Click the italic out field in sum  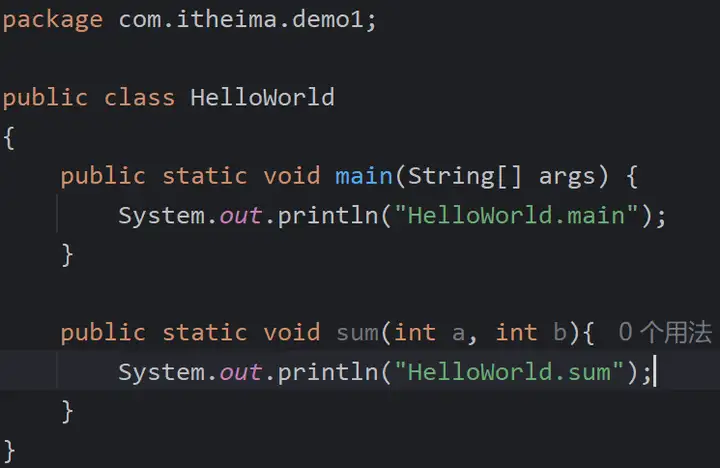[x=241, y=372]
